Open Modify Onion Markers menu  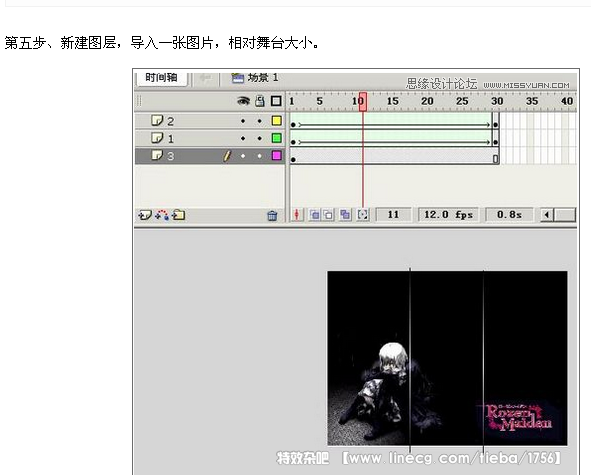pyautogui.click(x=363, y=215)
